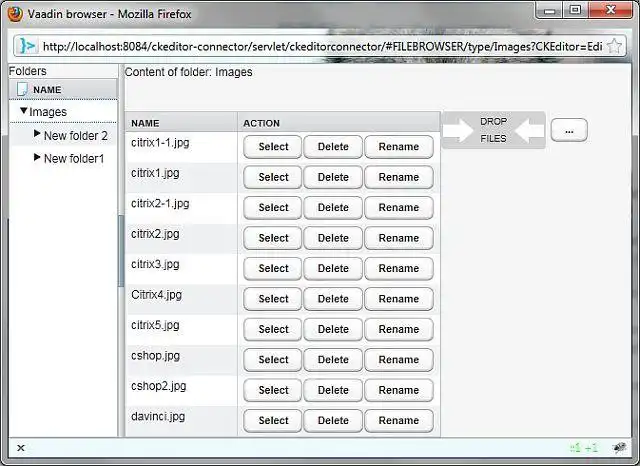
Task: Delete davinci.jpg file
Action: (333, 420)
